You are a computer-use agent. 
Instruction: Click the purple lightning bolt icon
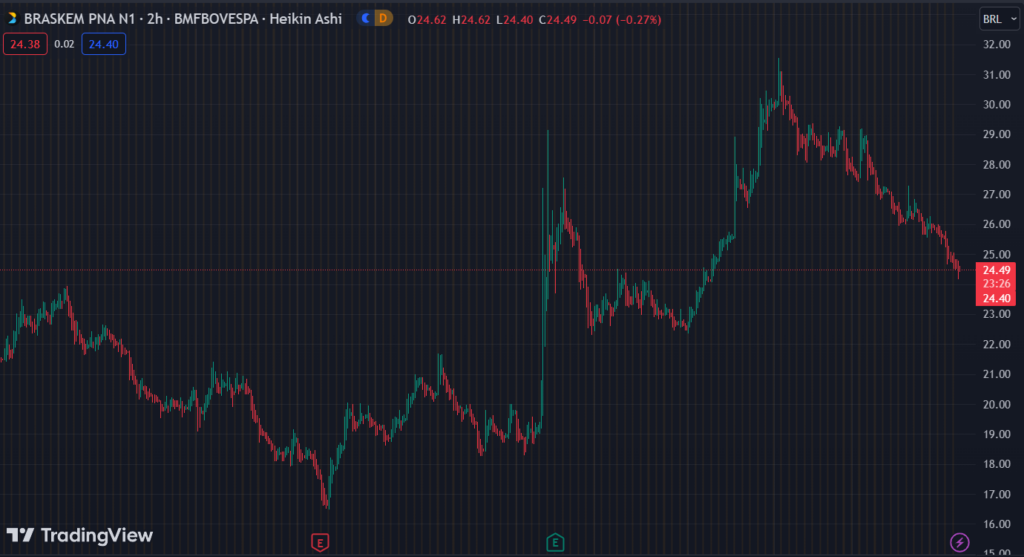tap(959, 542)
